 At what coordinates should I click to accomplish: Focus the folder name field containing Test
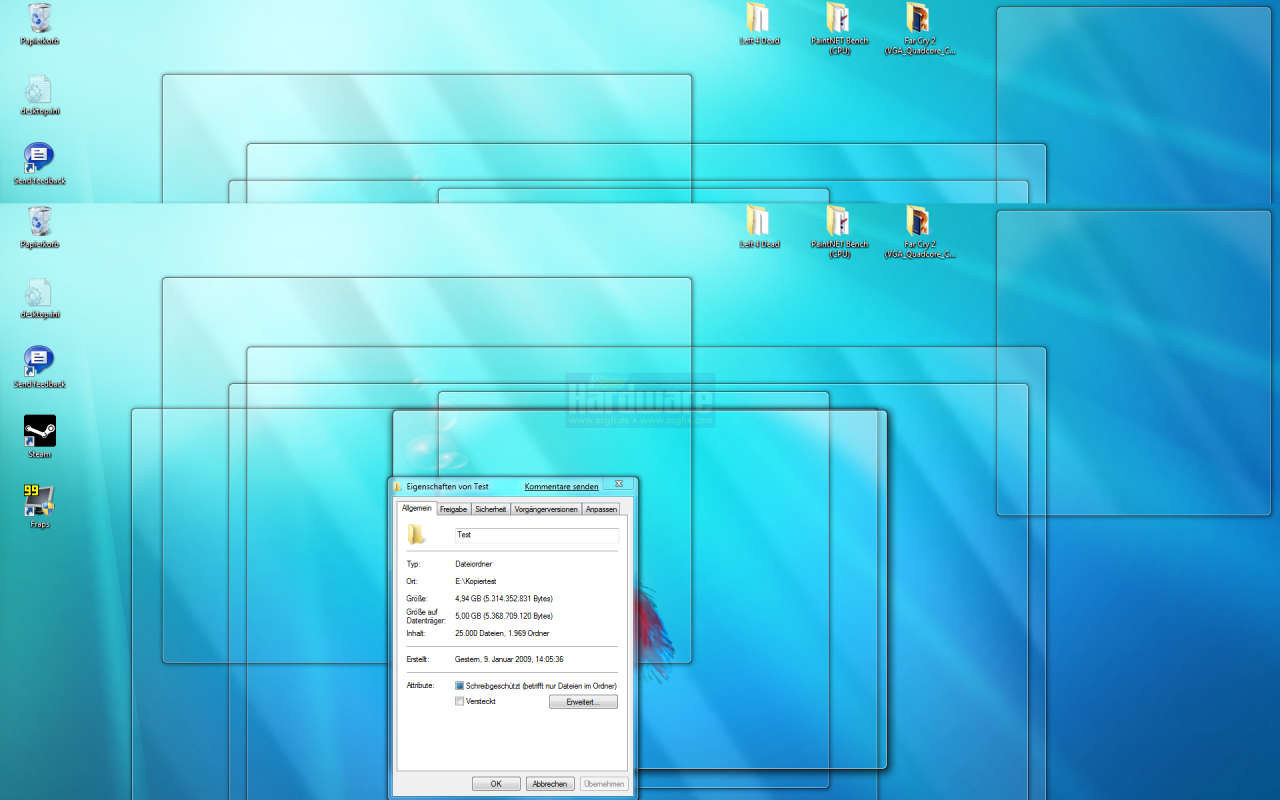click(537, 535)
